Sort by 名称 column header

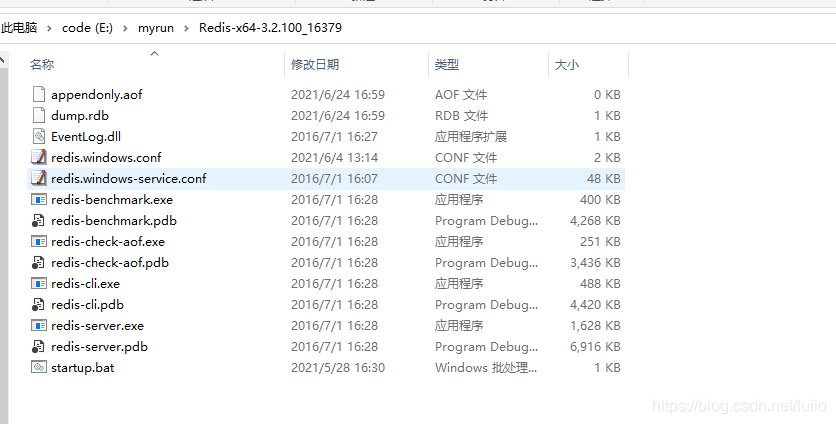(42, 65)
